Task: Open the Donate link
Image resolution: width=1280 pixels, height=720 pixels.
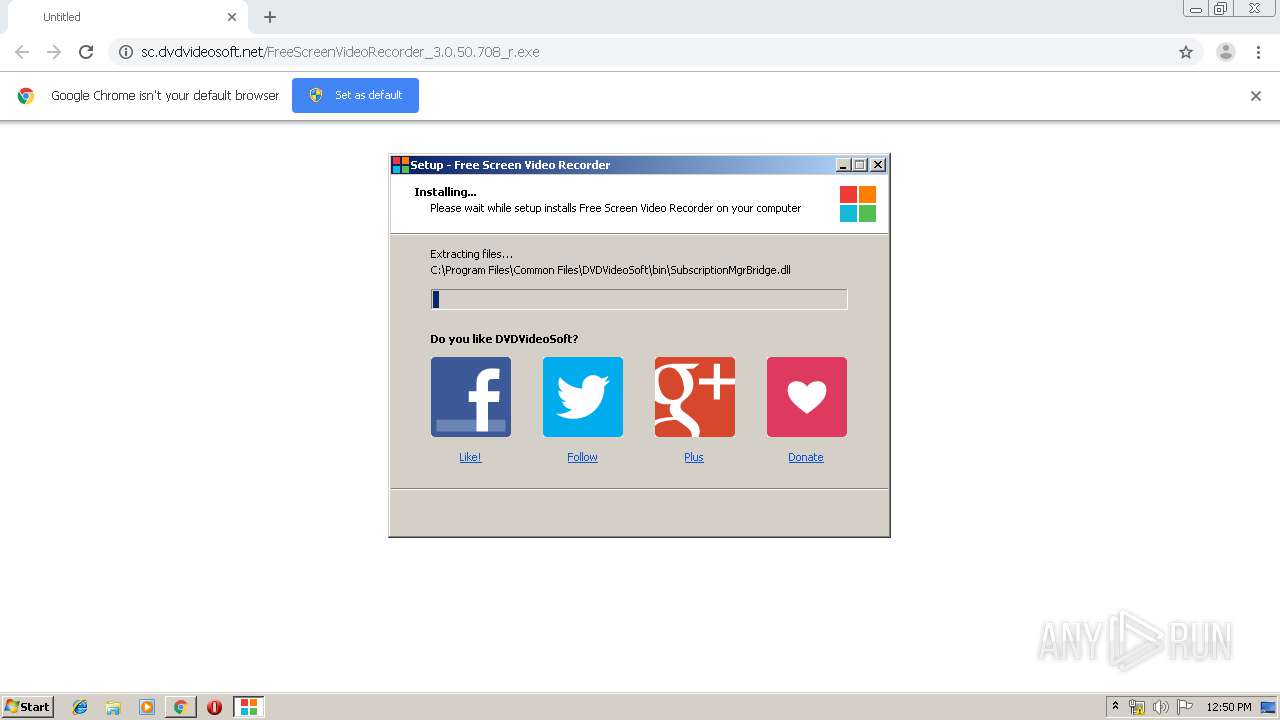Action: (806, 457)
